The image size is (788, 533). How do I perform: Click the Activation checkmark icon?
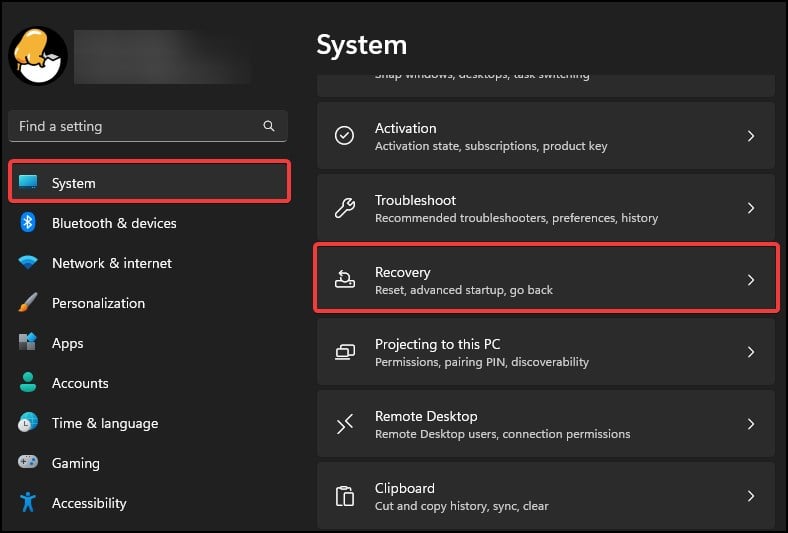[x=345, y=136]
